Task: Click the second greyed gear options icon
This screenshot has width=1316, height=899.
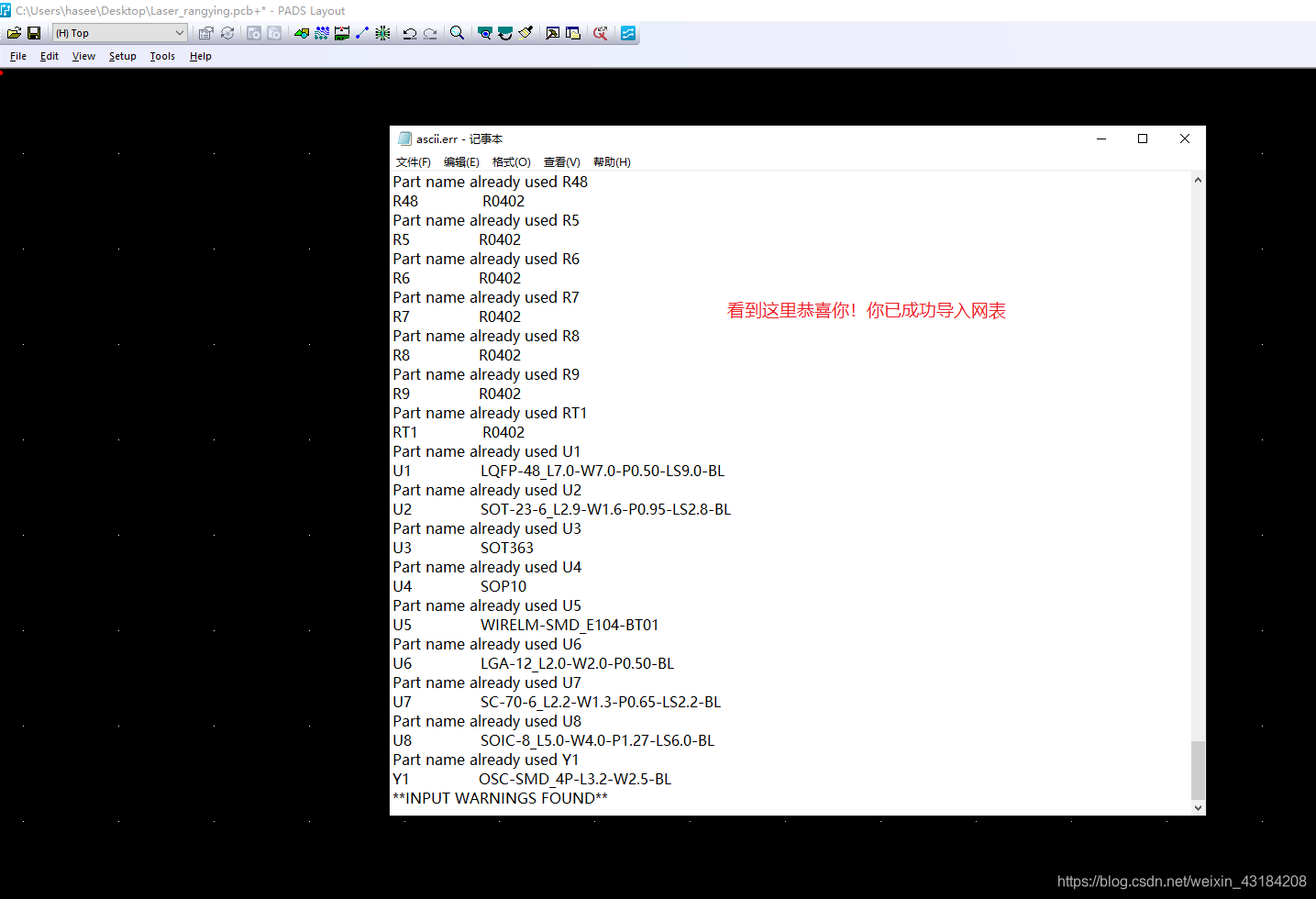Action: tap(274, 33)
